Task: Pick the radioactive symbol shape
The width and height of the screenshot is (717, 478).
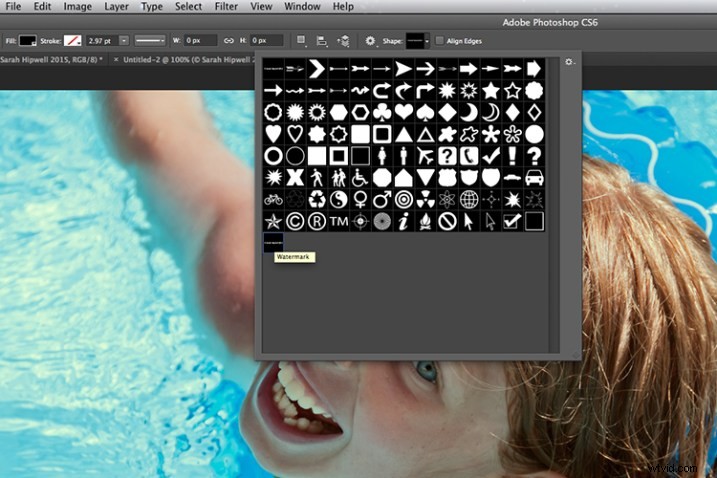Action: coord(425,200)
